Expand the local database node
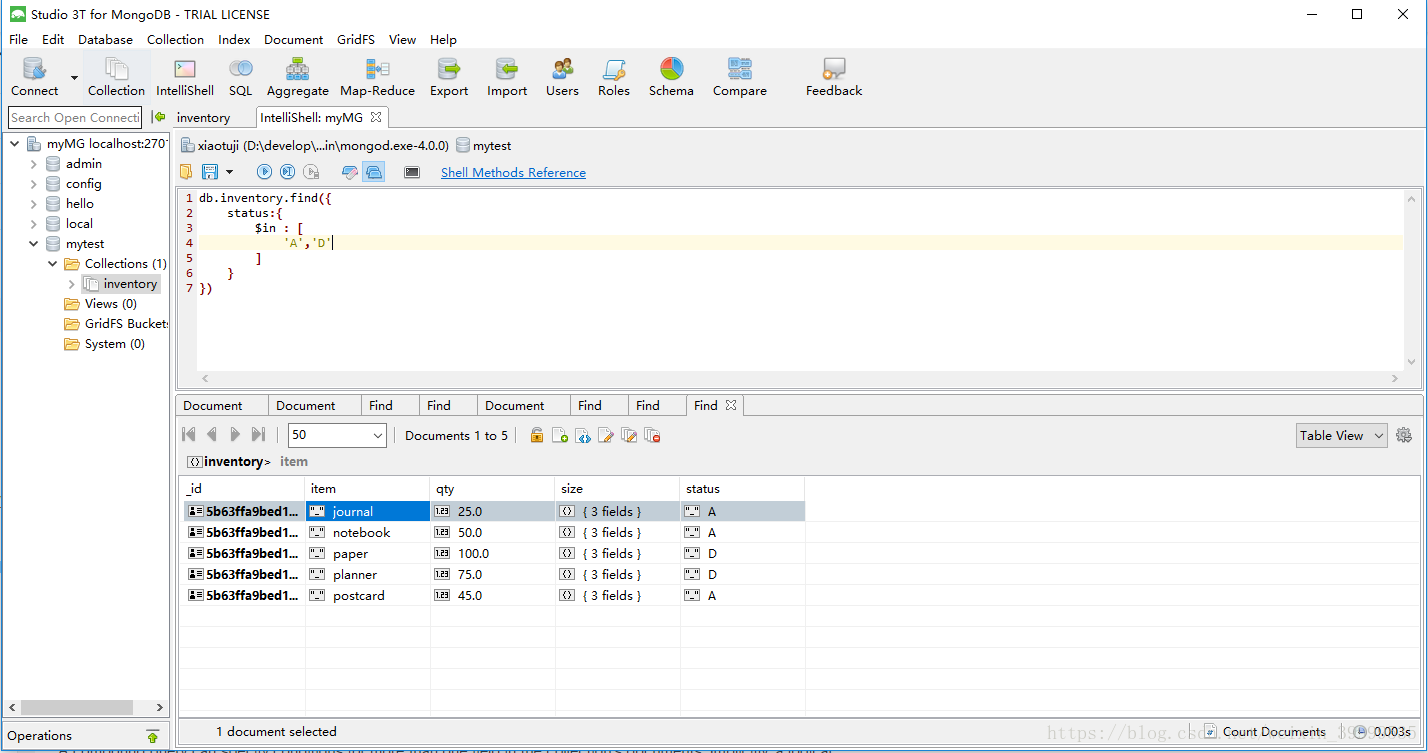 click(33, 224)
